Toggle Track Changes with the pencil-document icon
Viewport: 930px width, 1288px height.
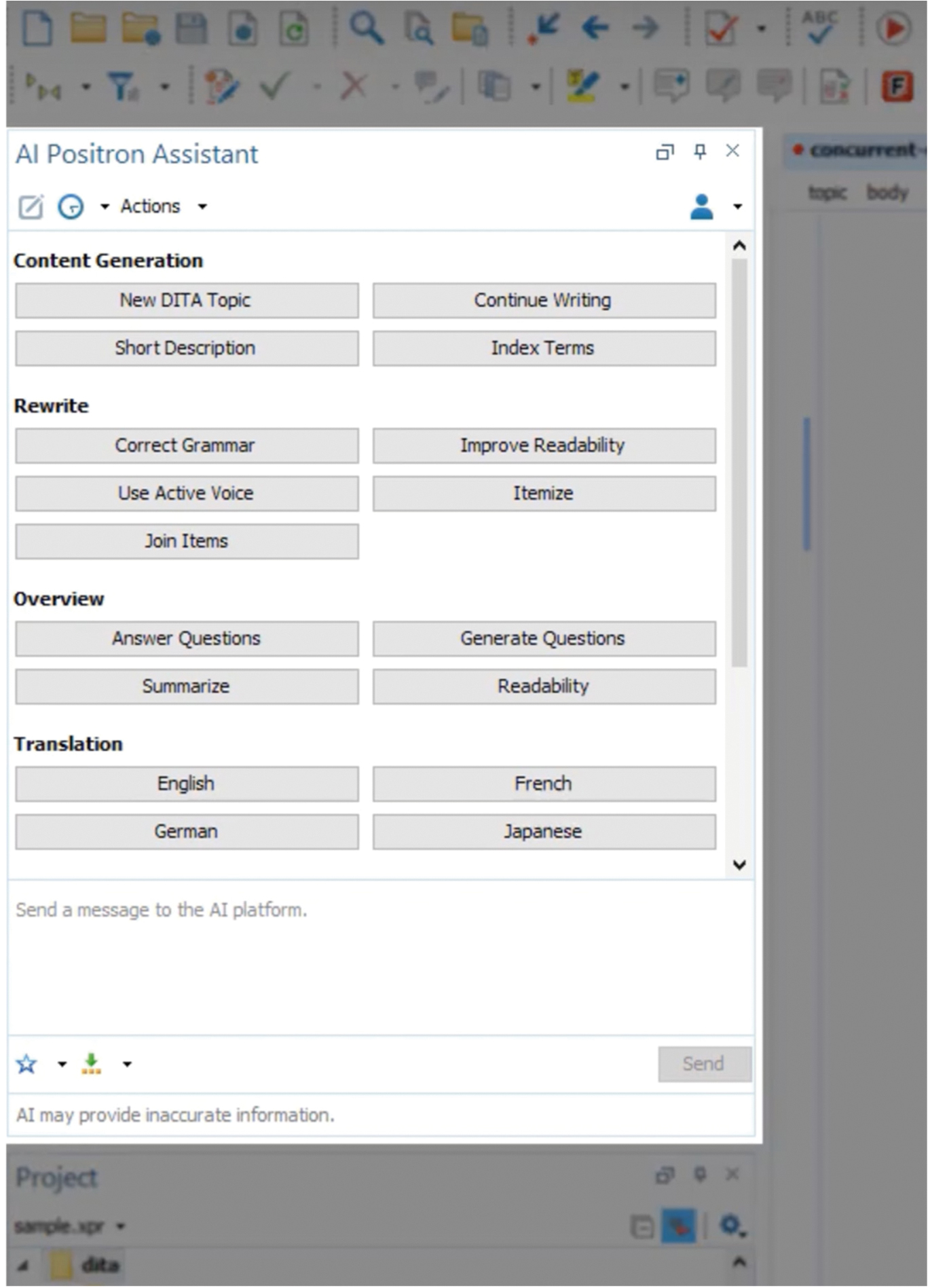point(221,87)
